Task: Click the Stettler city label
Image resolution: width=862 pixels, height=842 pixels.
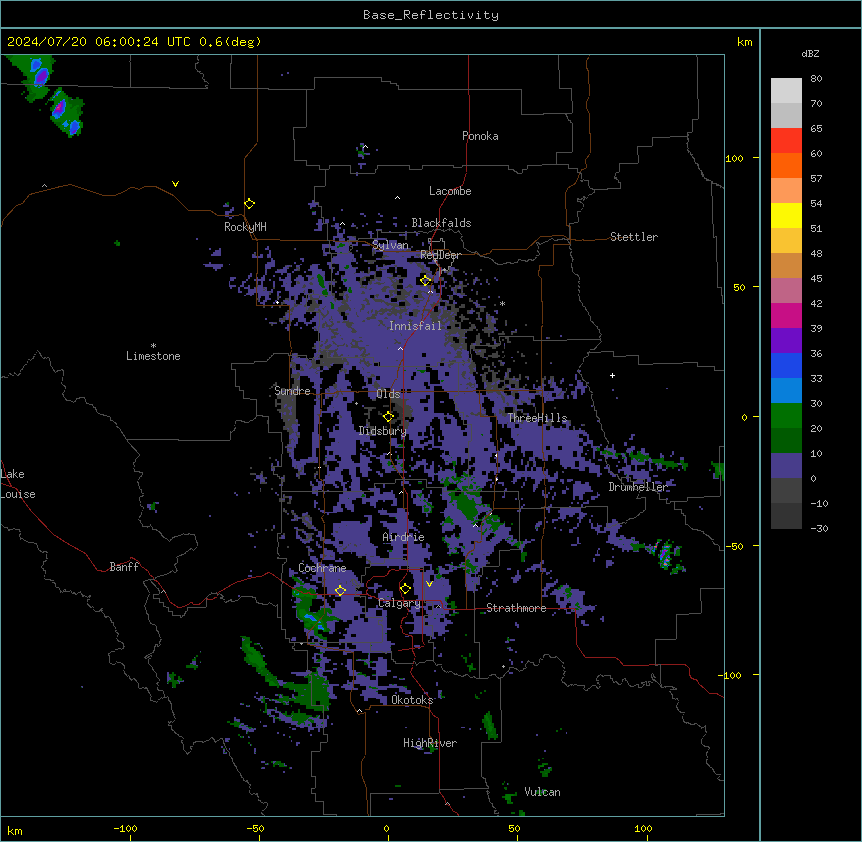Action: tap(634, 237)
